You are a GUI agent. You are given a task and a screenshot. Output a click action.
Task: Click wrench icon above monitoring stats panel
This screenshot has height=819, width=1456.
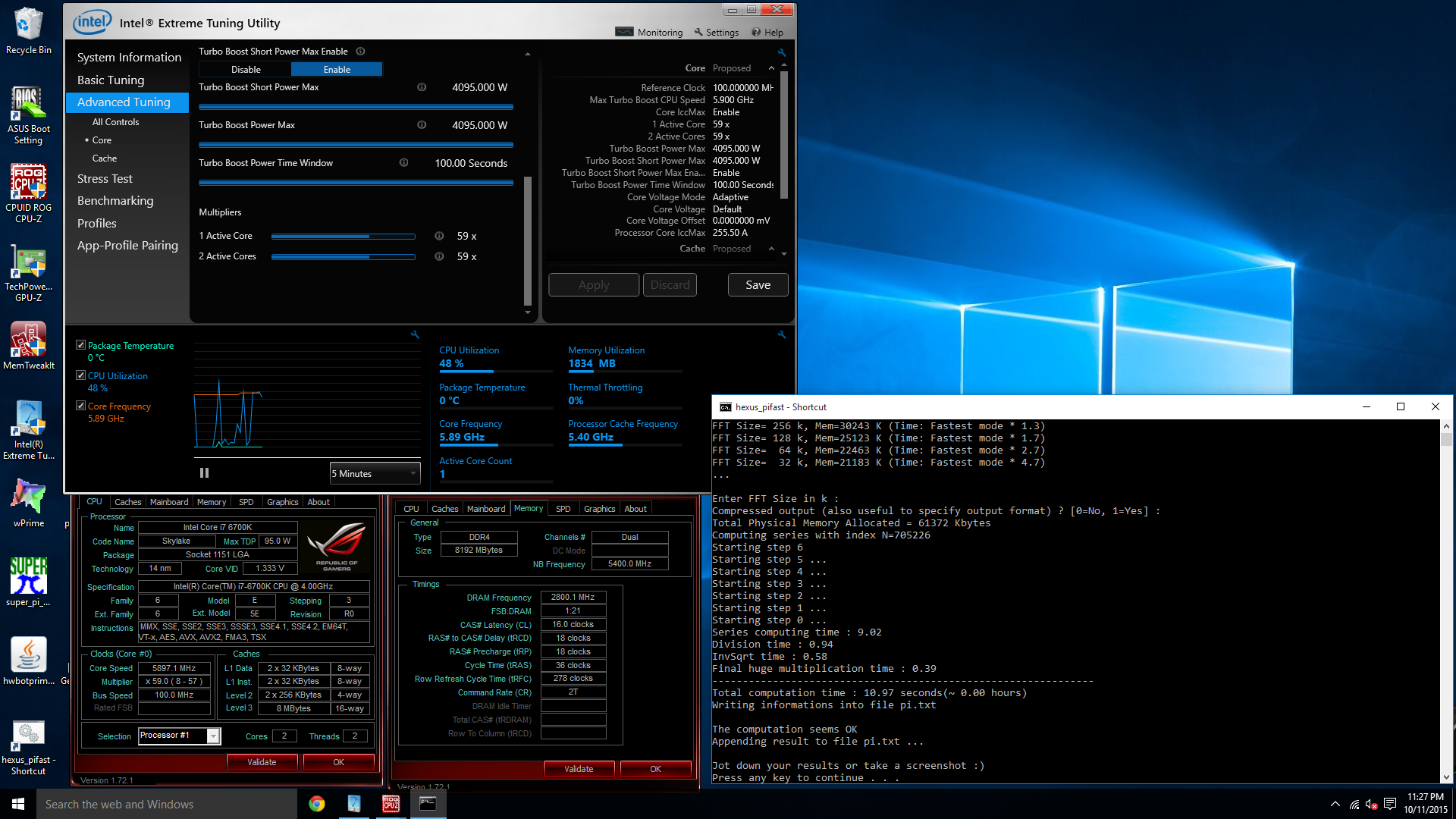(x=782, y=334)
